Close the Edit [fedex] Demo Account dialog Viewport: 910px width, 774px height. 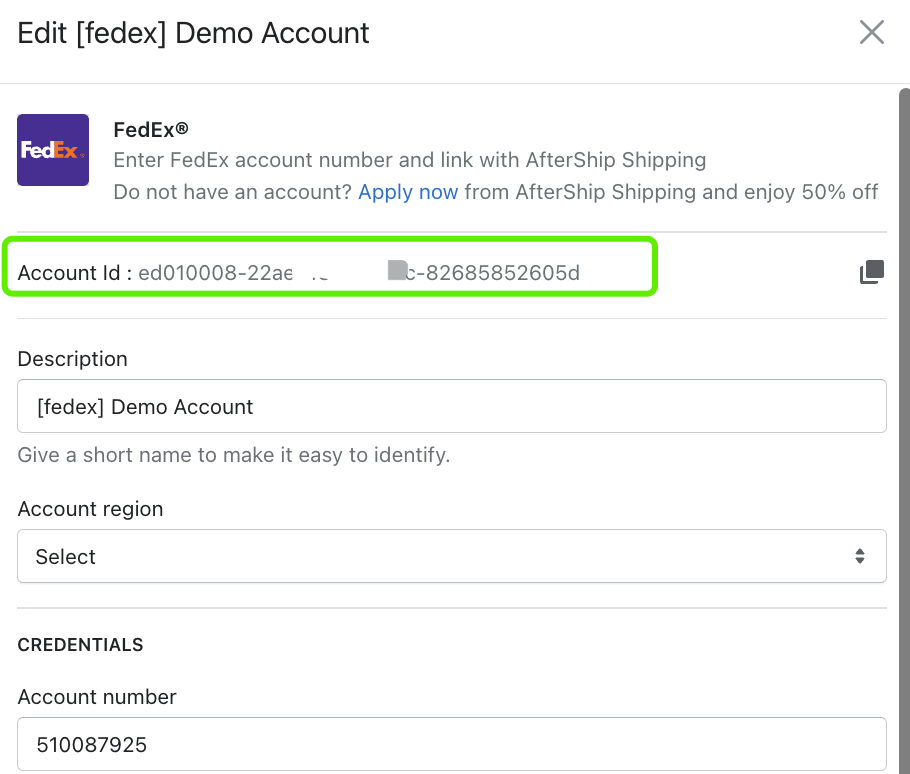[872, 32]
